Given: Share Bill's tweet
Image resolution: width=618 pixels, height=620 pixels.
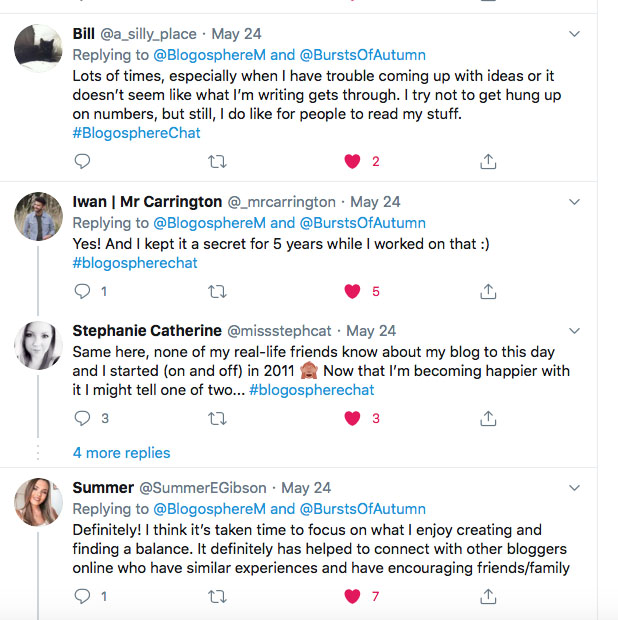Looking at the screenshot, I should coord(488,161).
